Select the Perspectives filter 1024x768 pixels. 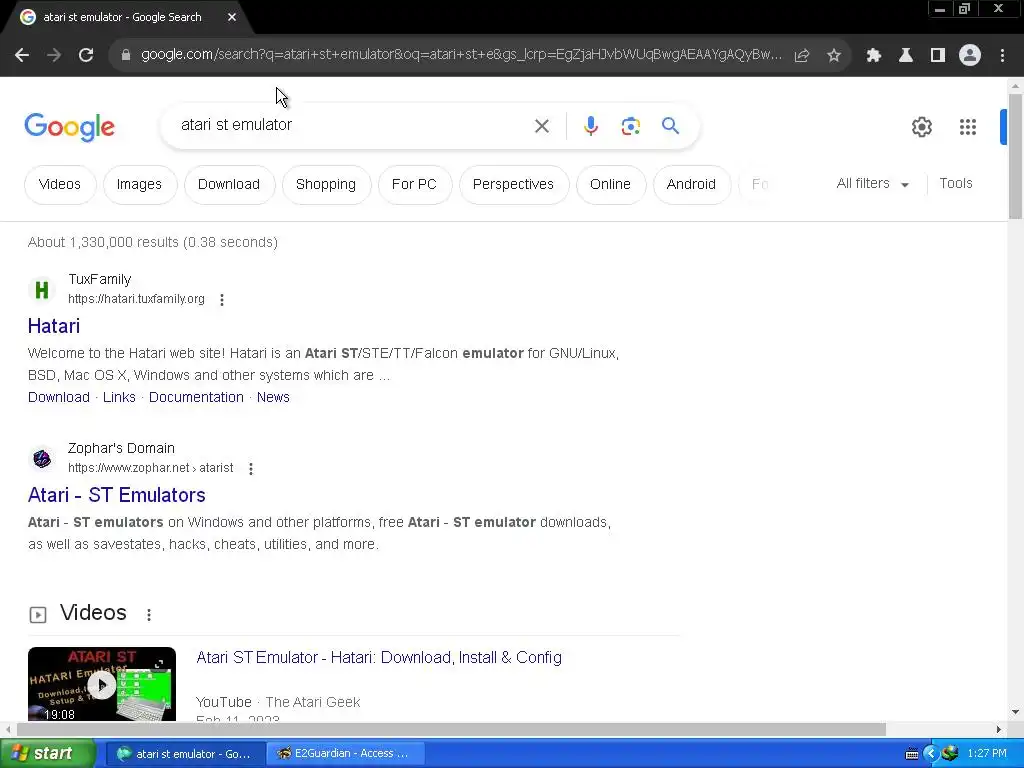click(x=513, y=185)
